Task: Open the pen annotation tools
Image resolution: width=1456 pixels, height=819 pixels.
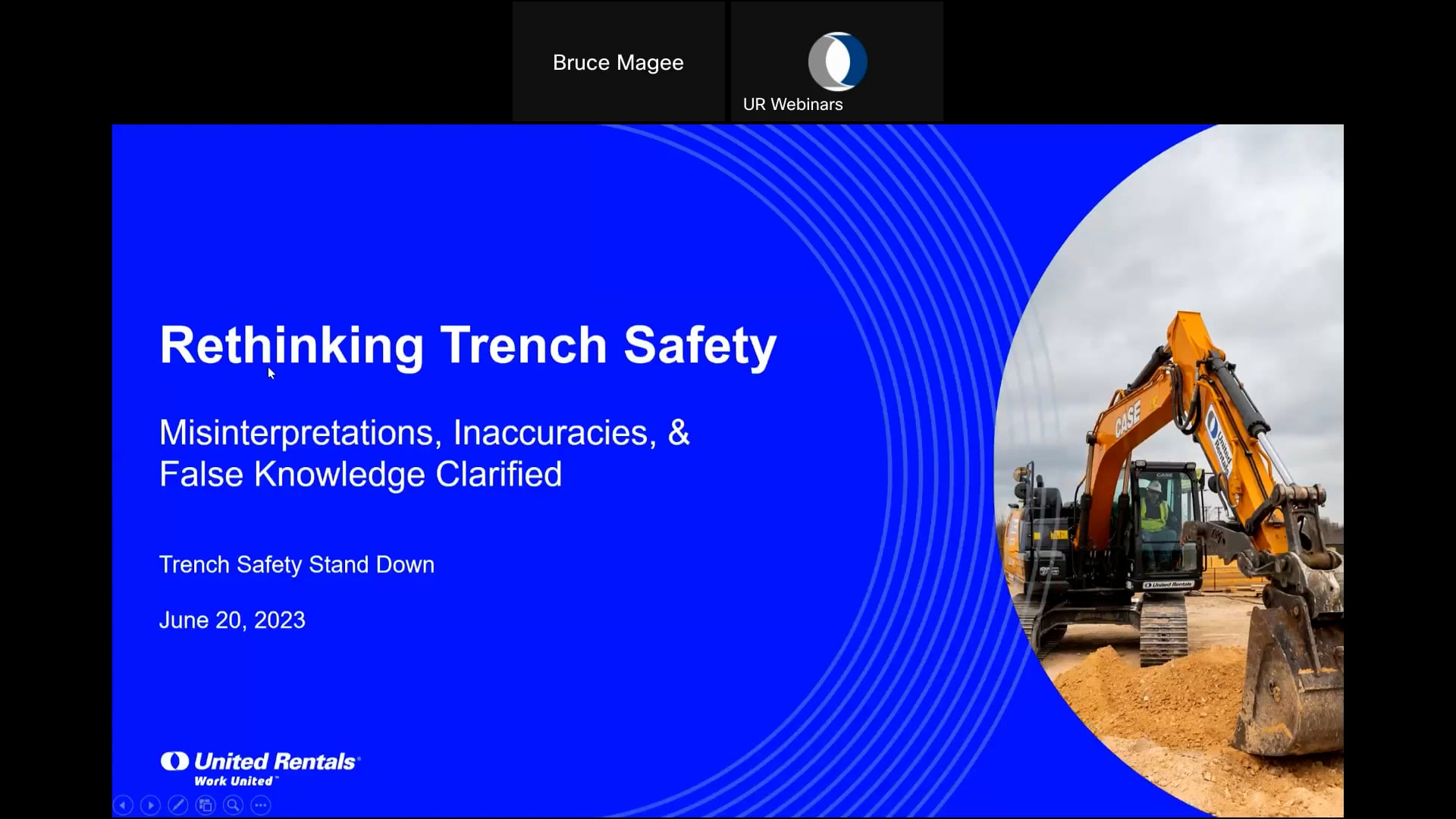Action: coord(178,805)
